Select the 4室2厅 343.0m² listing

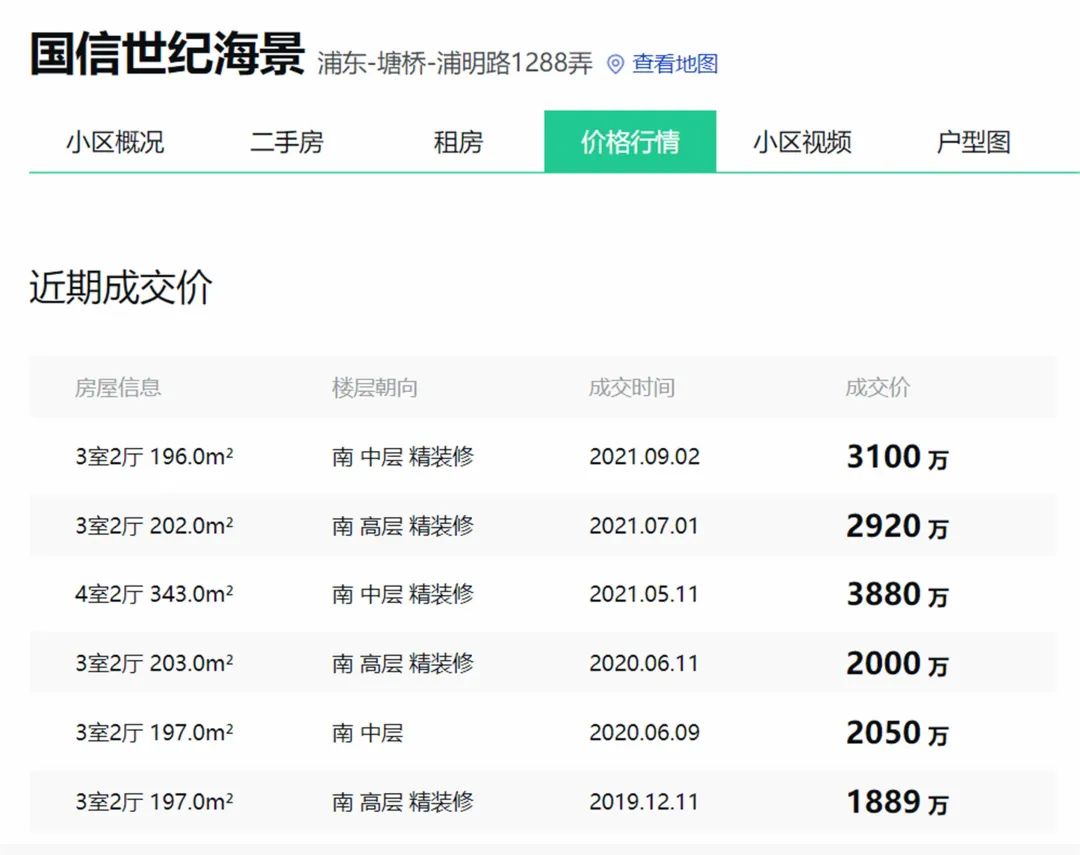pyautogui.click(x=154, y=594)
